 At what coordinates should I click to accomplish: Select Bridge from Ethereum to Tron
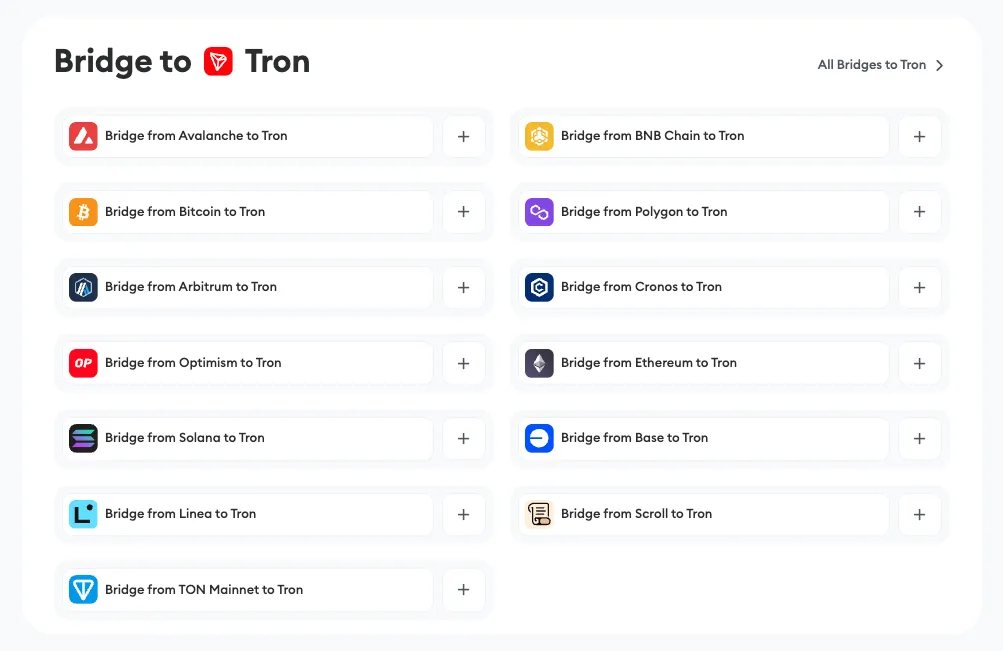pyautogui.click(x=648, y=363)
